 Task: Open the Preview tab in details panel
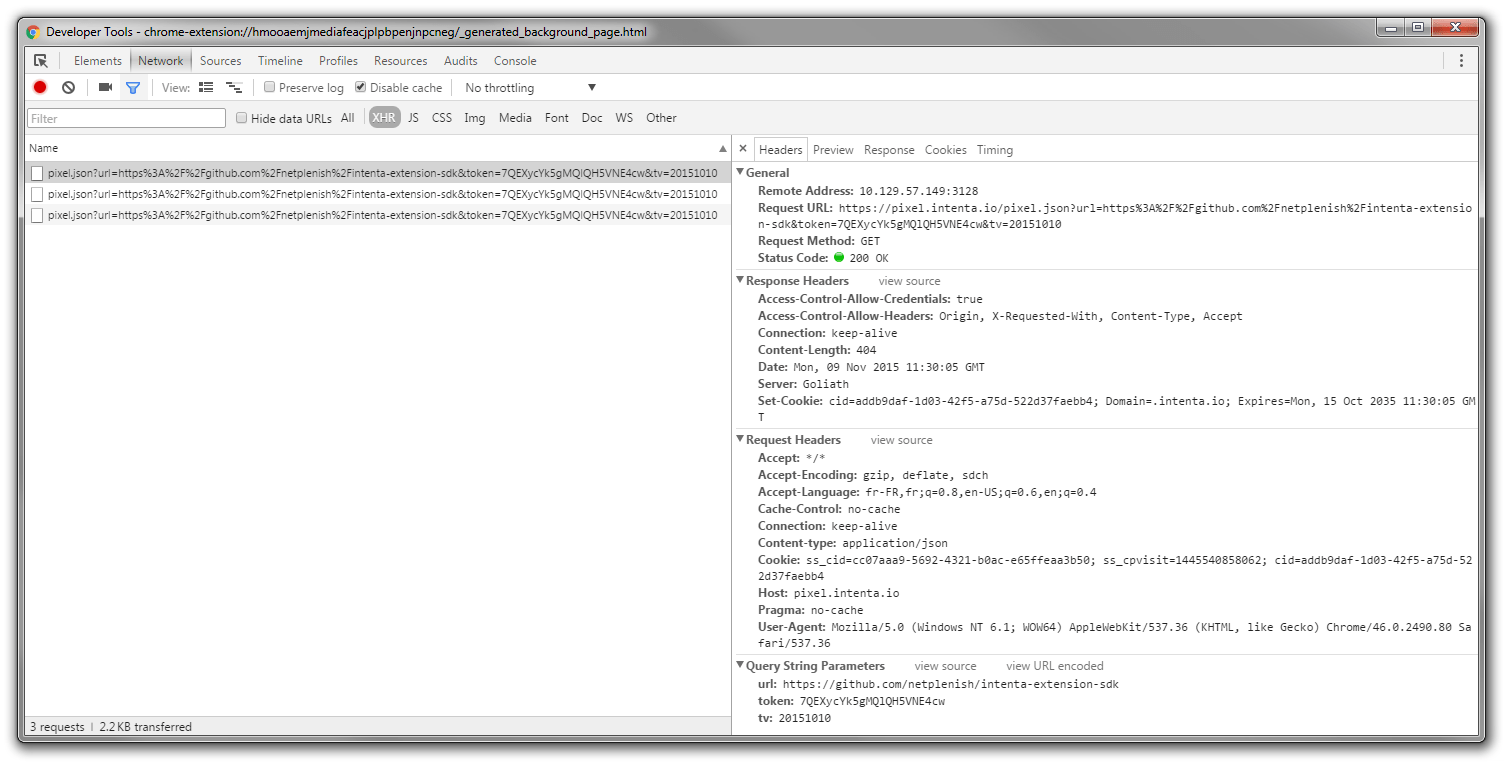click(832, 148)
